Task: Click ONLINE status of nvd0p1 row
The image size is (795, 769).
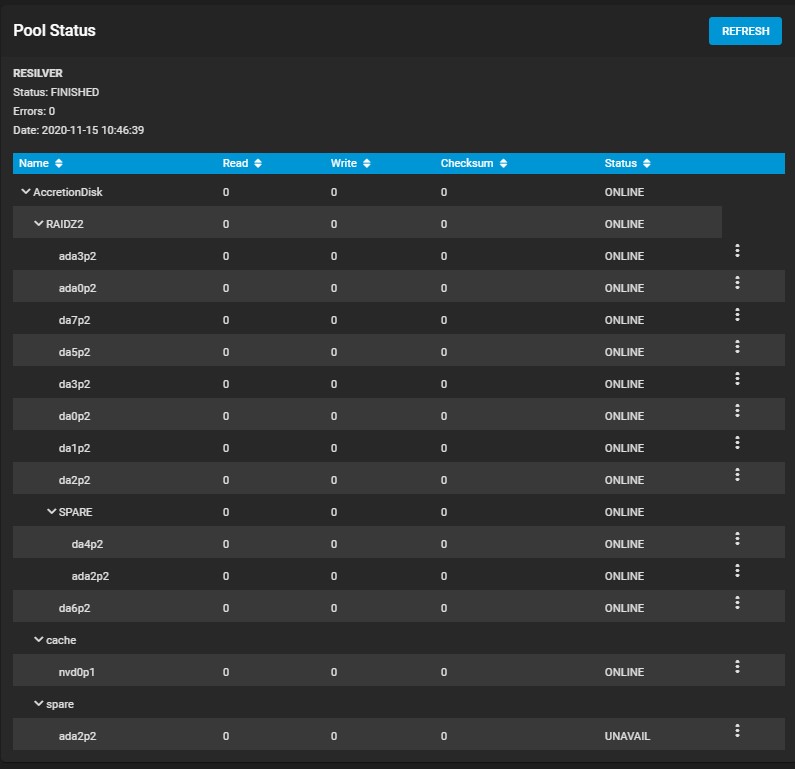Action: [x=624, y=672]
